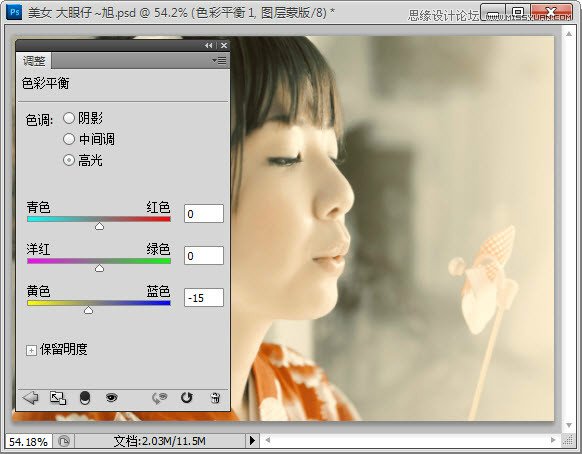Toggle clip to layer circle icon
Image resolution: width=582 pixels, height=454 pixels.
click(85, 398)
